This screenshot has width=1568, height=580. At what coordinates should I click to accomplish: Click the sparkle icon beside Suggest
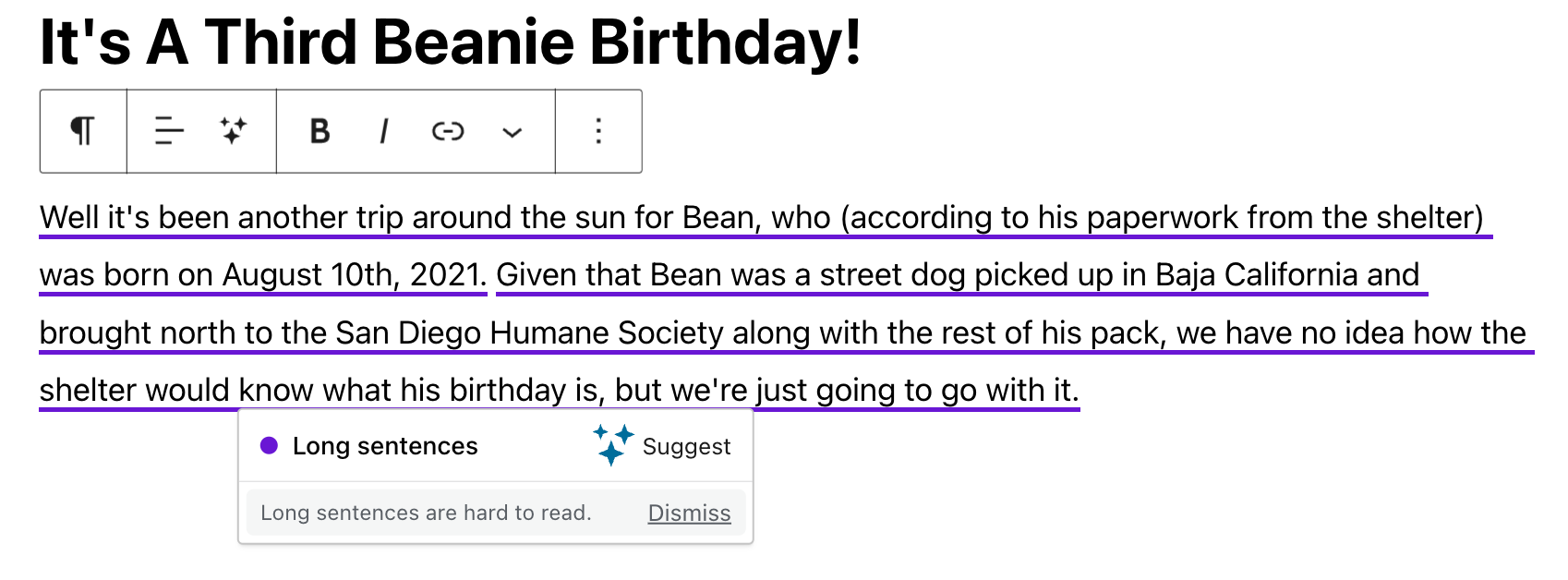pyautogui.click(x=612, y=444)
